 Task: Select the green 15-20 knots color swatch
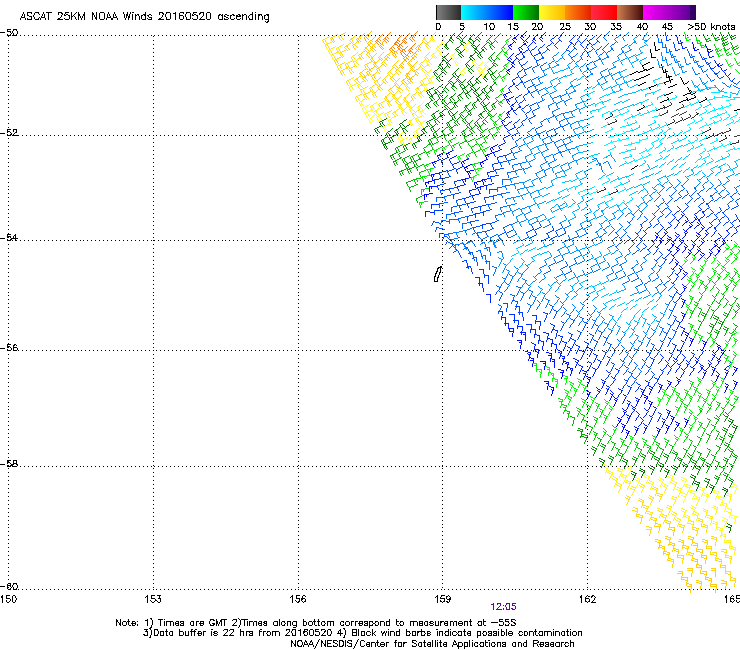click(526, 12)
